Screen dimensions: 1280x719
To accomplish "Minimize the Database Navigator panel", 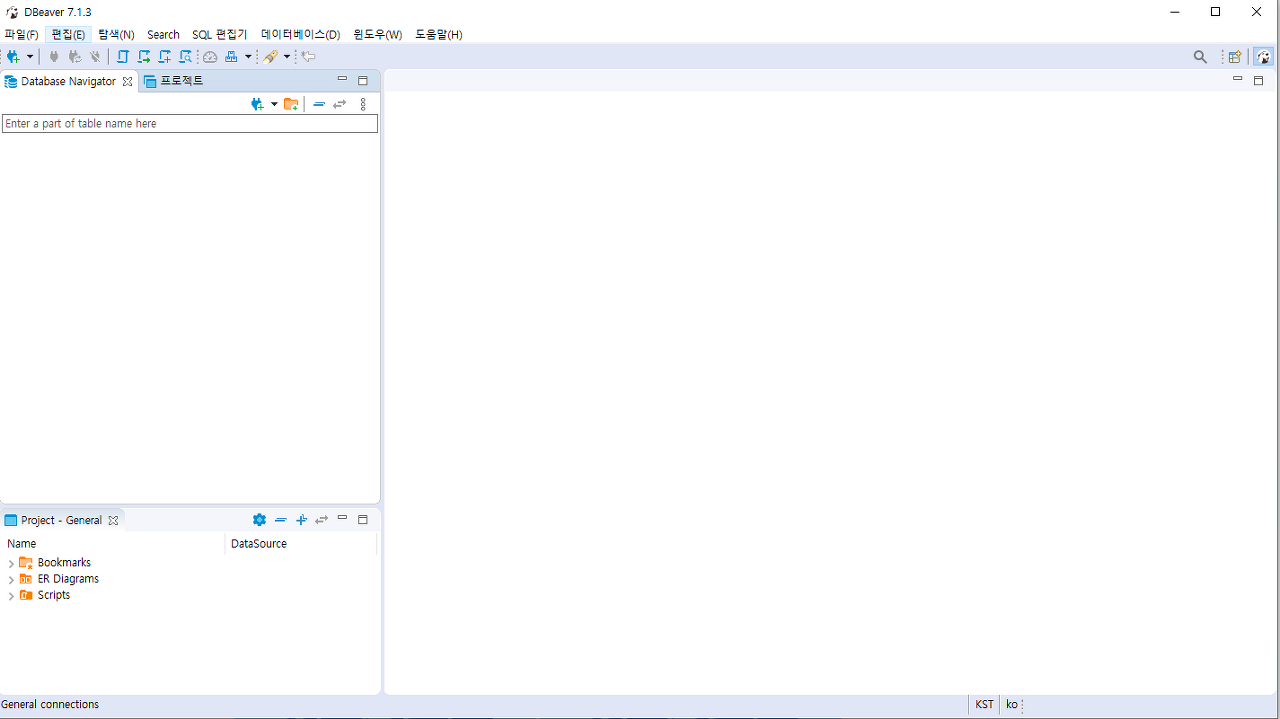I will click(x=342, y=80).
